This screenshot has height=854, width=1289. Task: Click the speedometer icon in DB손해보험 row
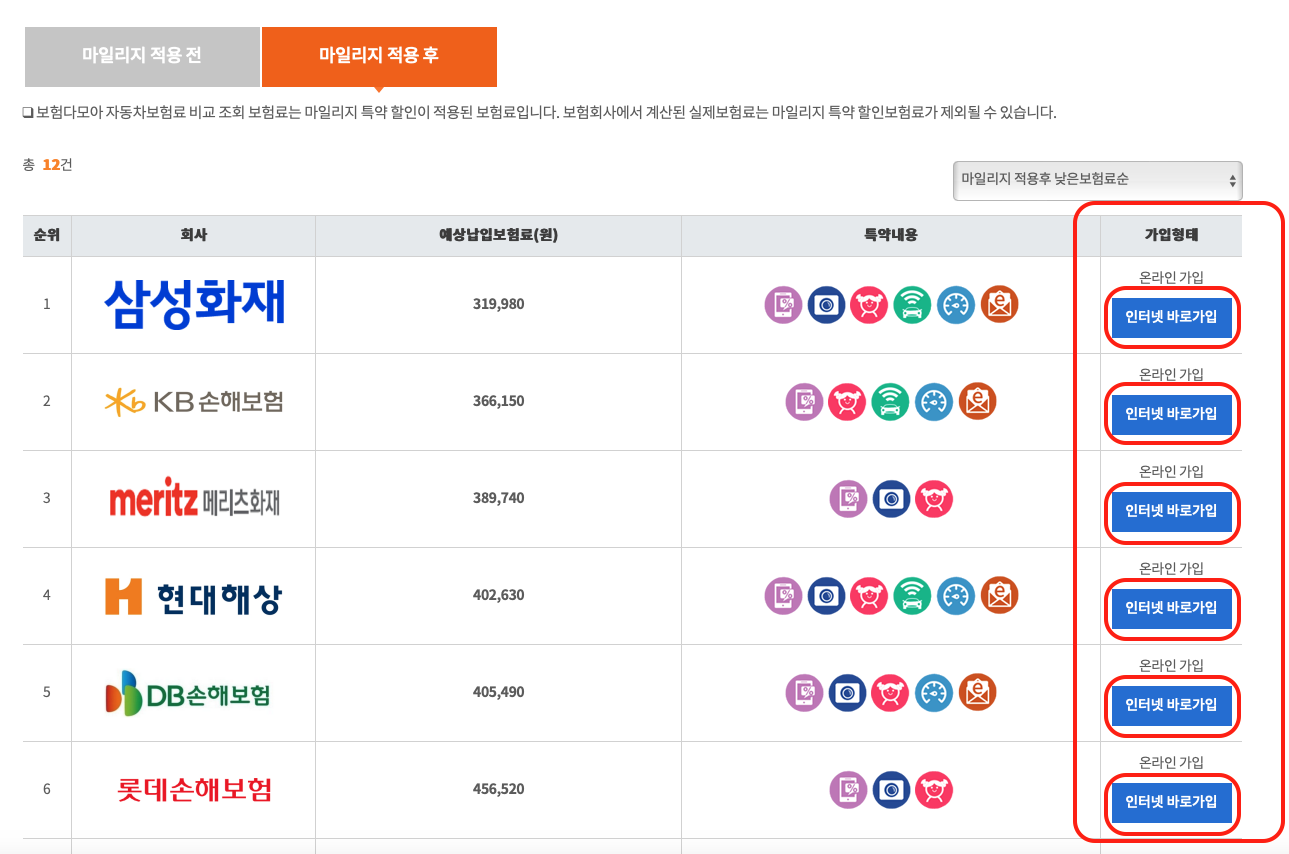[934, 693]
